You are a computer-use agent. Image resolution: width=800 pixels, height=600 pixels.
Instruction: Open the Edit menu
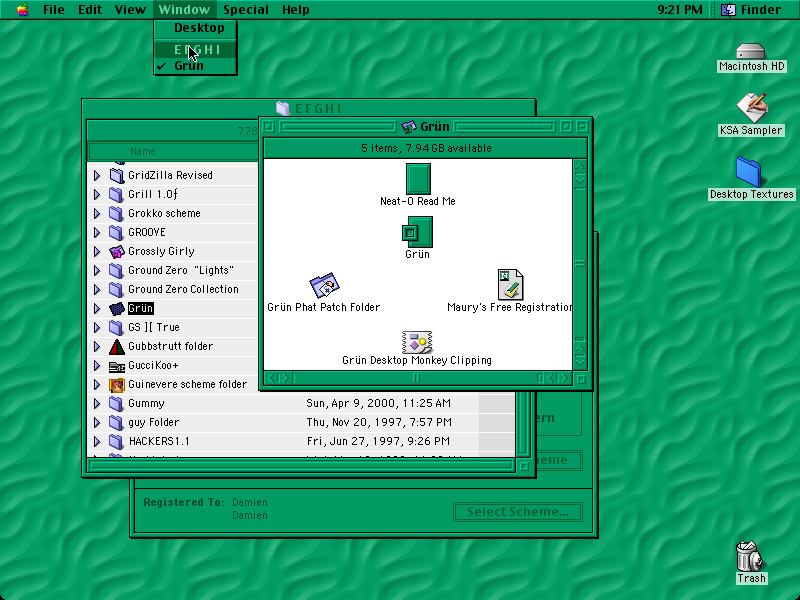point(90,9)
